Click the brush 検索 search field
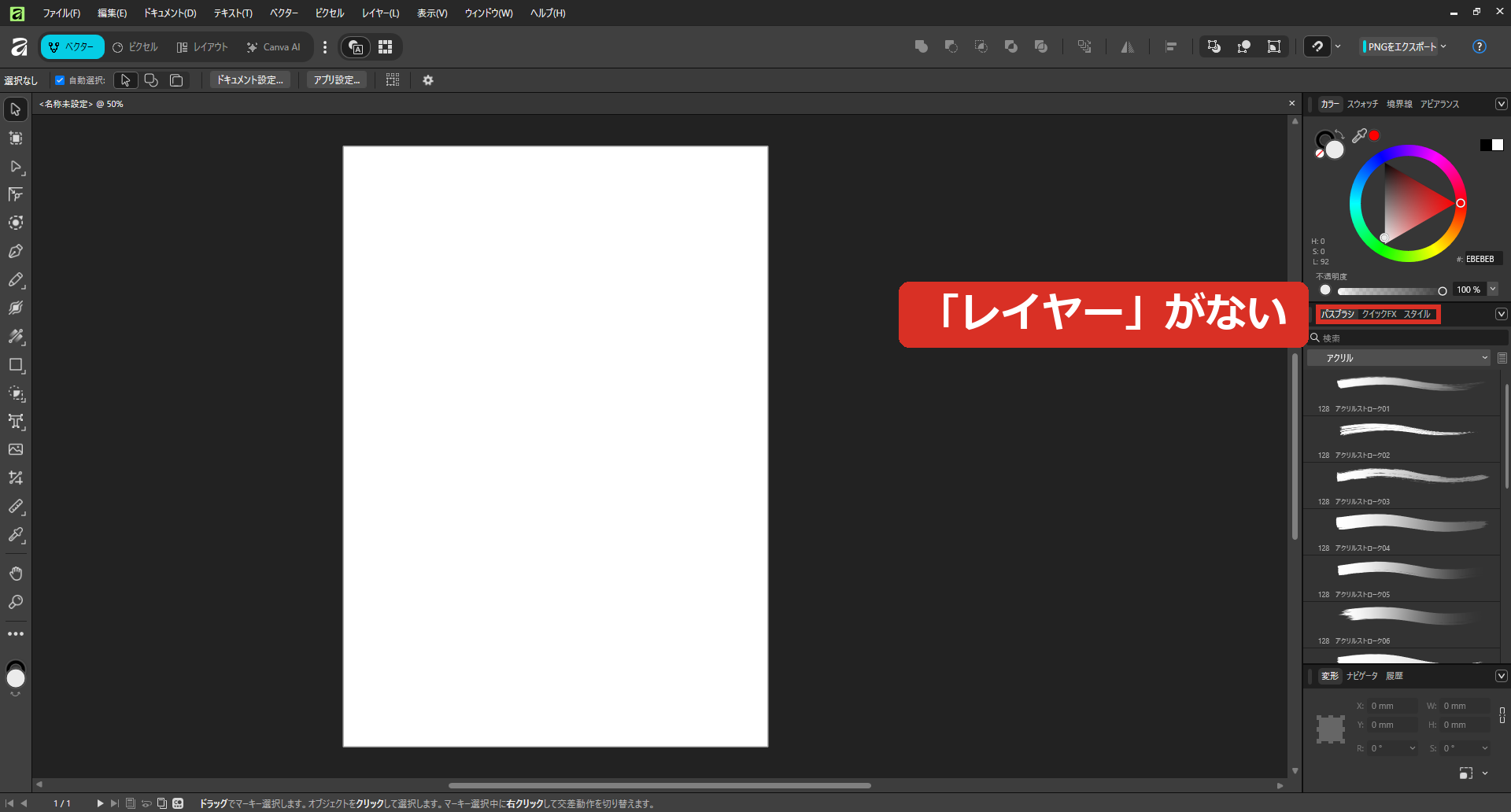1511x812 pixels. click(1408, 338)
